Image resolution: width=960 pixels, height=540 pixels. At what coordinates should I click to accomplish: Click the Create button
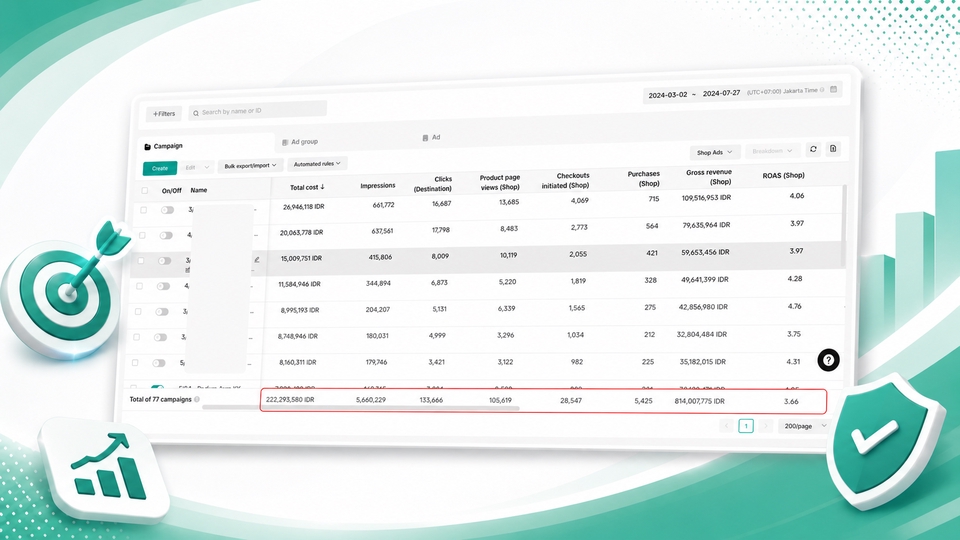click(x=160, y=168)
